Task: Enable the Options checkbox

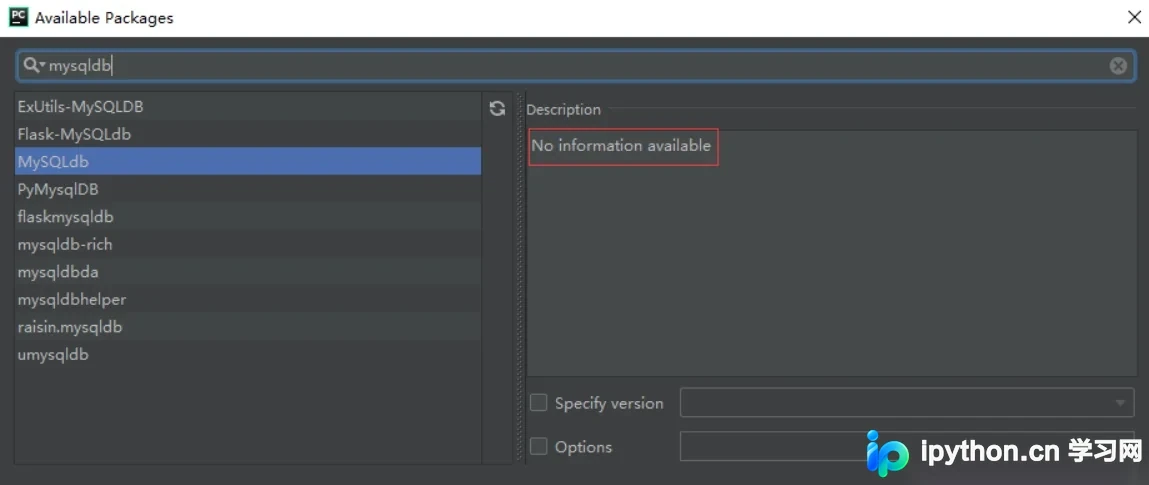Action: tap(539, 446)
